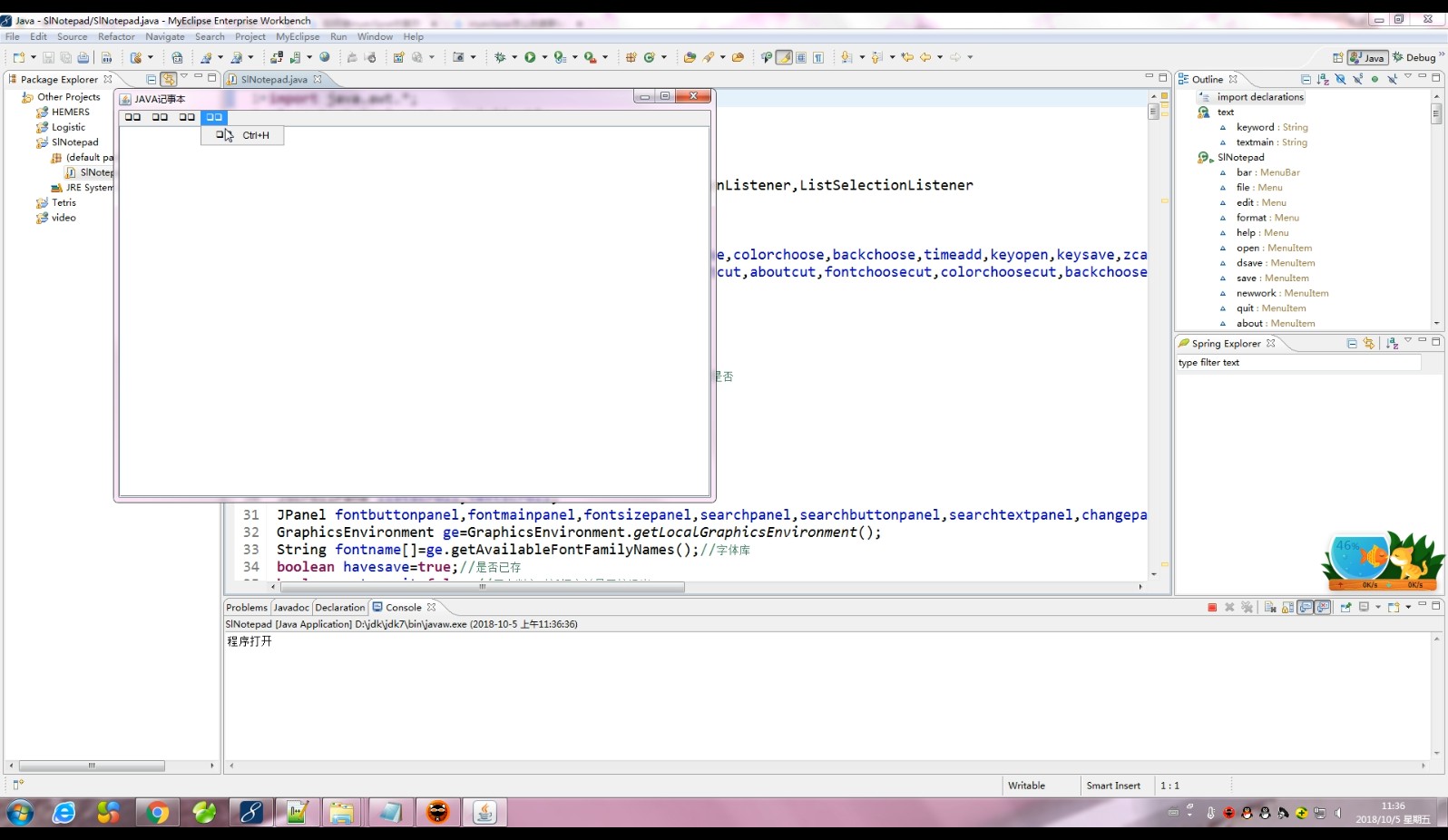Click the Open Perspective icon
Screen dimensions: 1448x840
[x=1337, y=57]
